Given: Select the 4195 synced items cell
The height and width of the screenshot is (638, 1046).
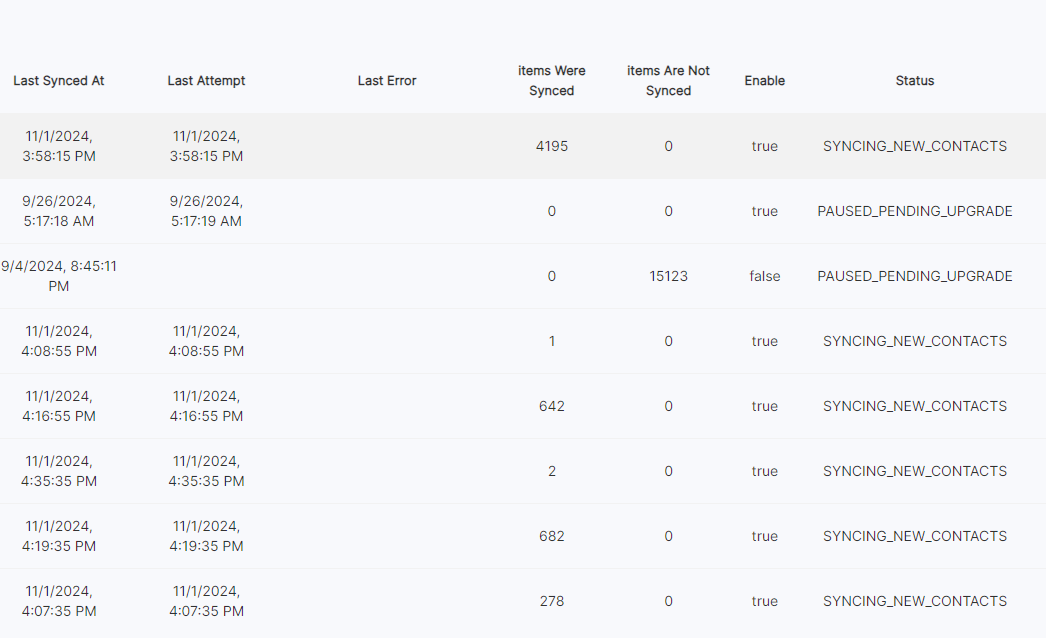Looking at the screenshot, I should pos(552,146).
